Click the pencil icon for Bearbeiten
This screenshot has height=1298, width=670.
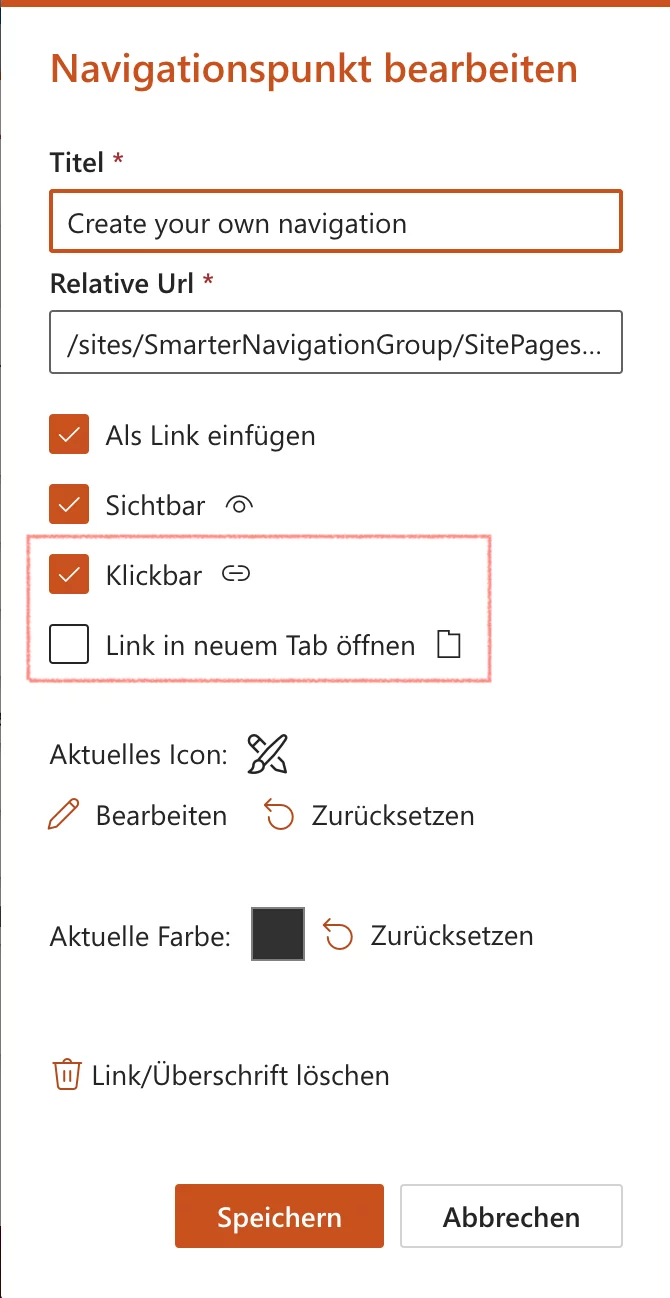[64, 816]
